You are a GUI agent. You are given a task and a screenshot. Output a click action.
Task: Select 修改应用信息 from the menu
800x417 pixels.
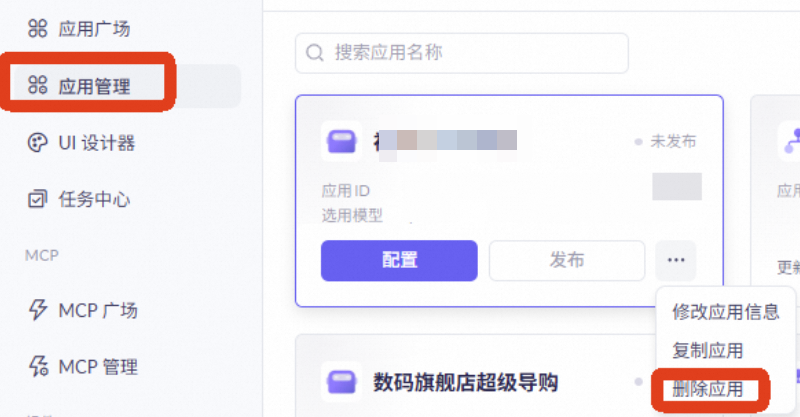pos(725,312)
